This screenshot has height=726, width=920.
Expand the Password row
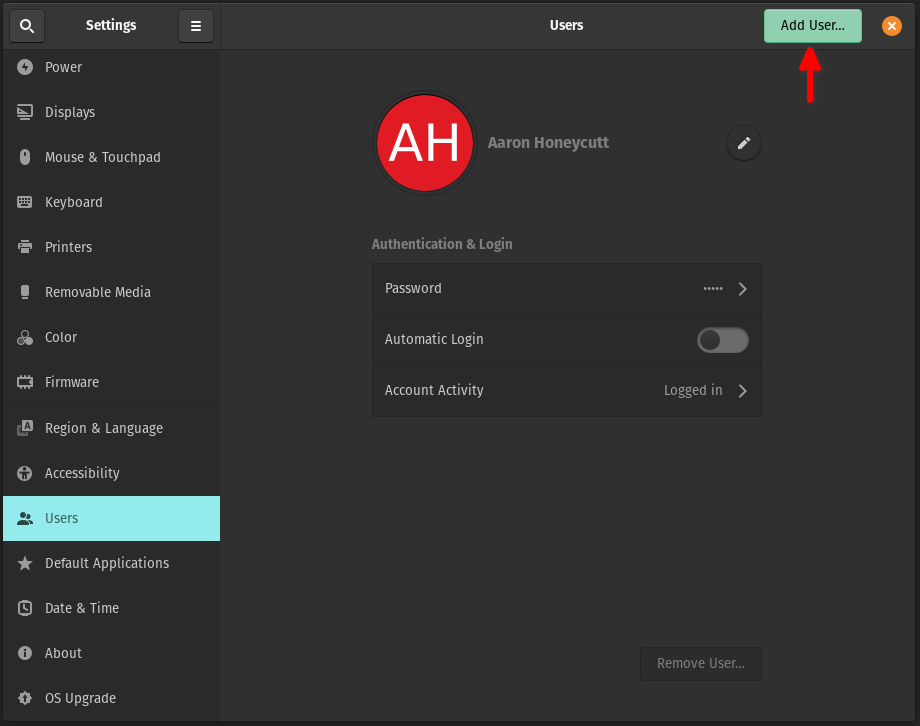pyautogui.click(x=742, y=288)
